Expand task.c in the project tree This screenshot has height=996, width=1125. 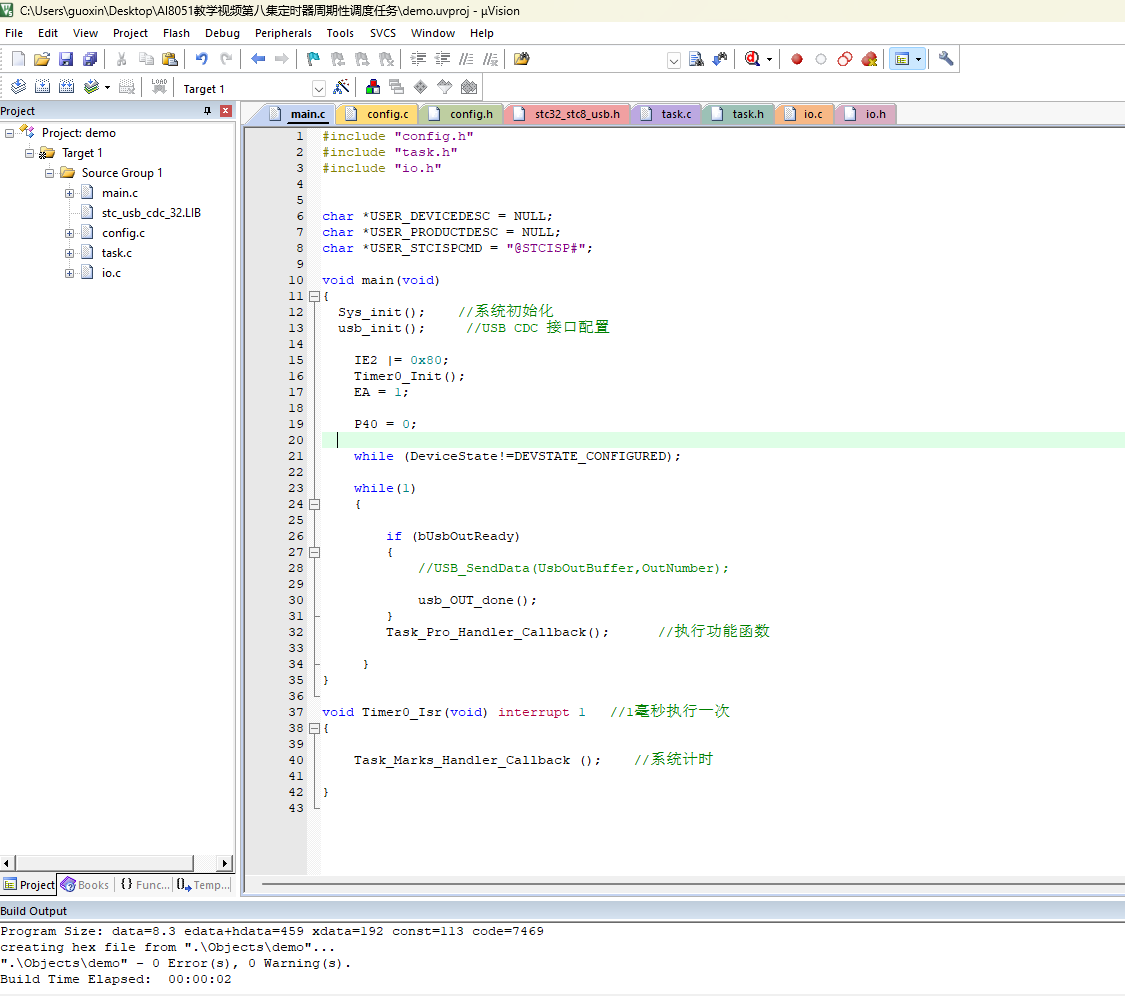69,253
